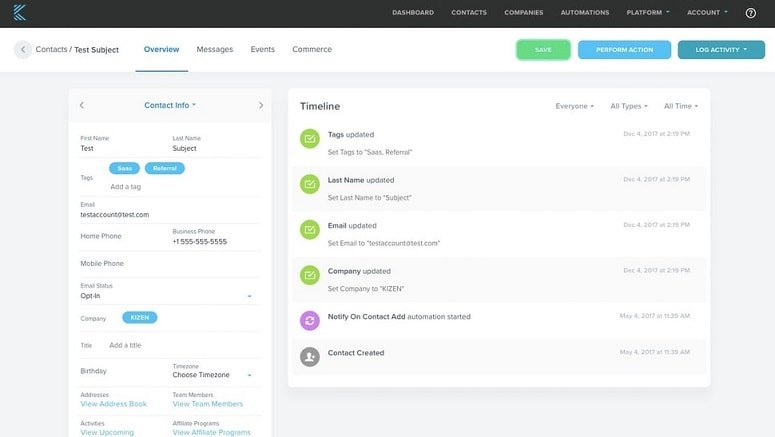Screen dimensions: 775x437
Task: Click the Perform Action button
Action: coord(624,50)
